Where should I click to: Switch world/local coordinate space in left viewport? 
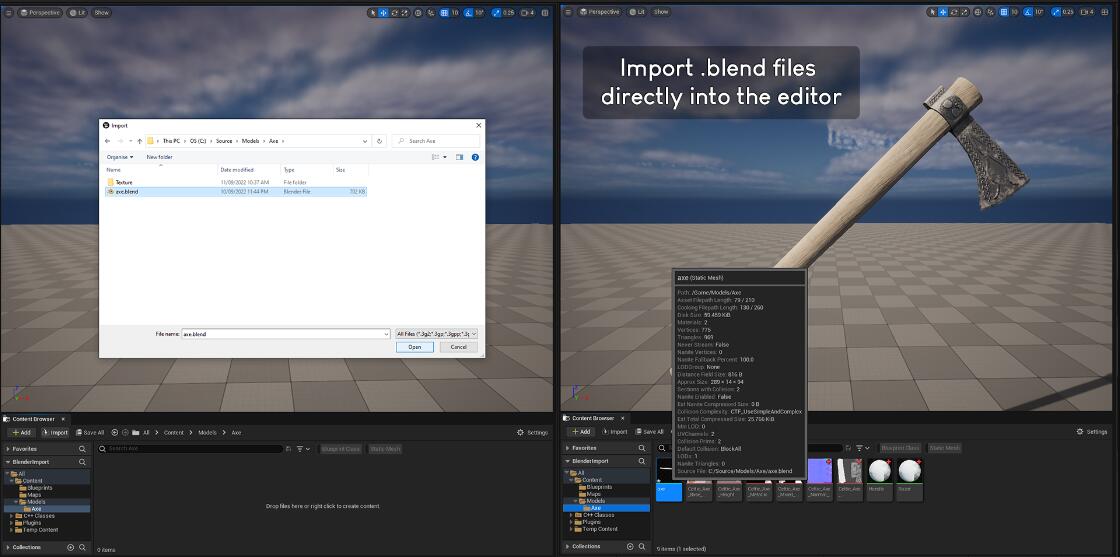coord(419,12)
